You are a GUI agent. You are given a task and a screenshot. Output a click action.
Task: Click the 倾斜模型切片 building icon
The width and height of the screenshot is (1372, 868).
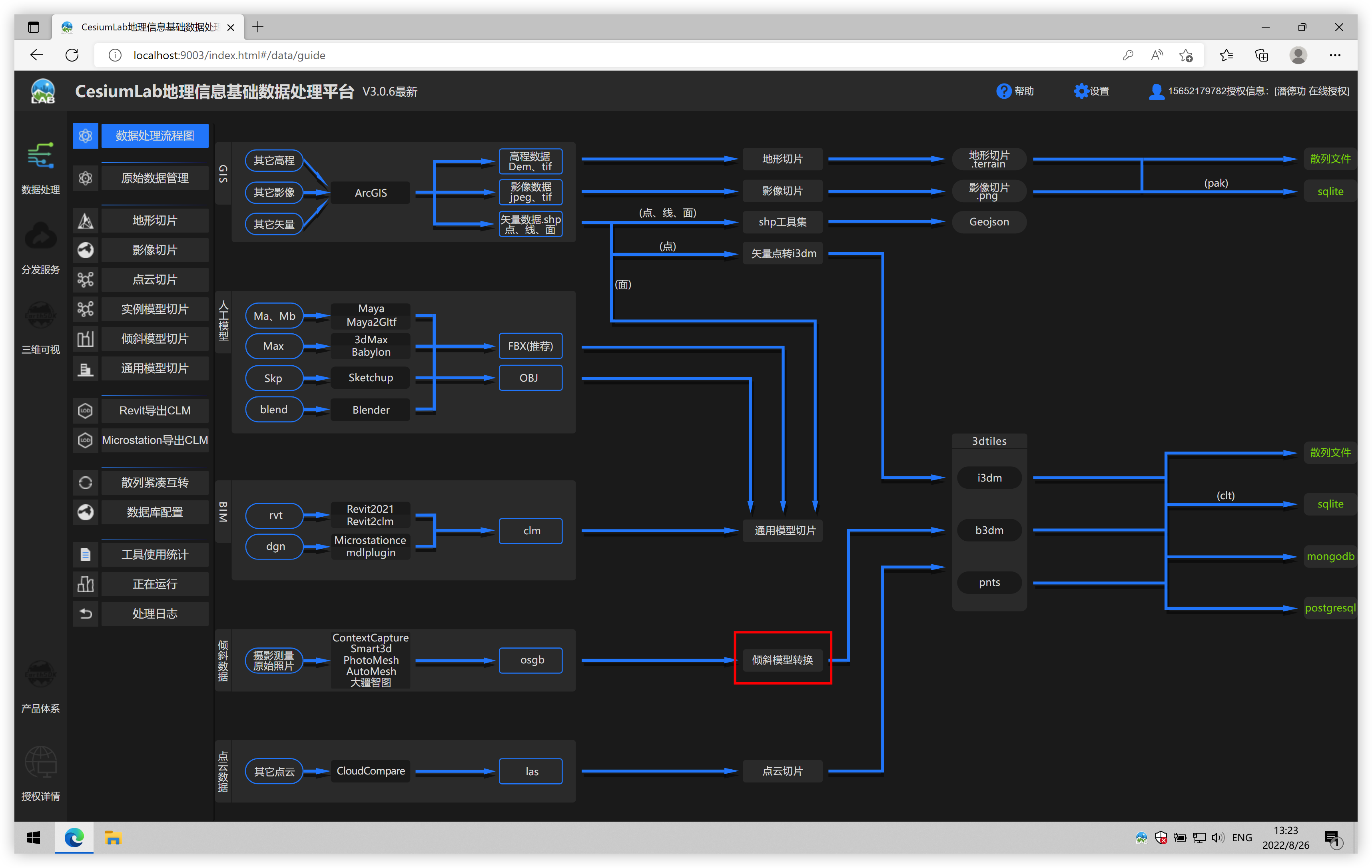pos(86,339)
